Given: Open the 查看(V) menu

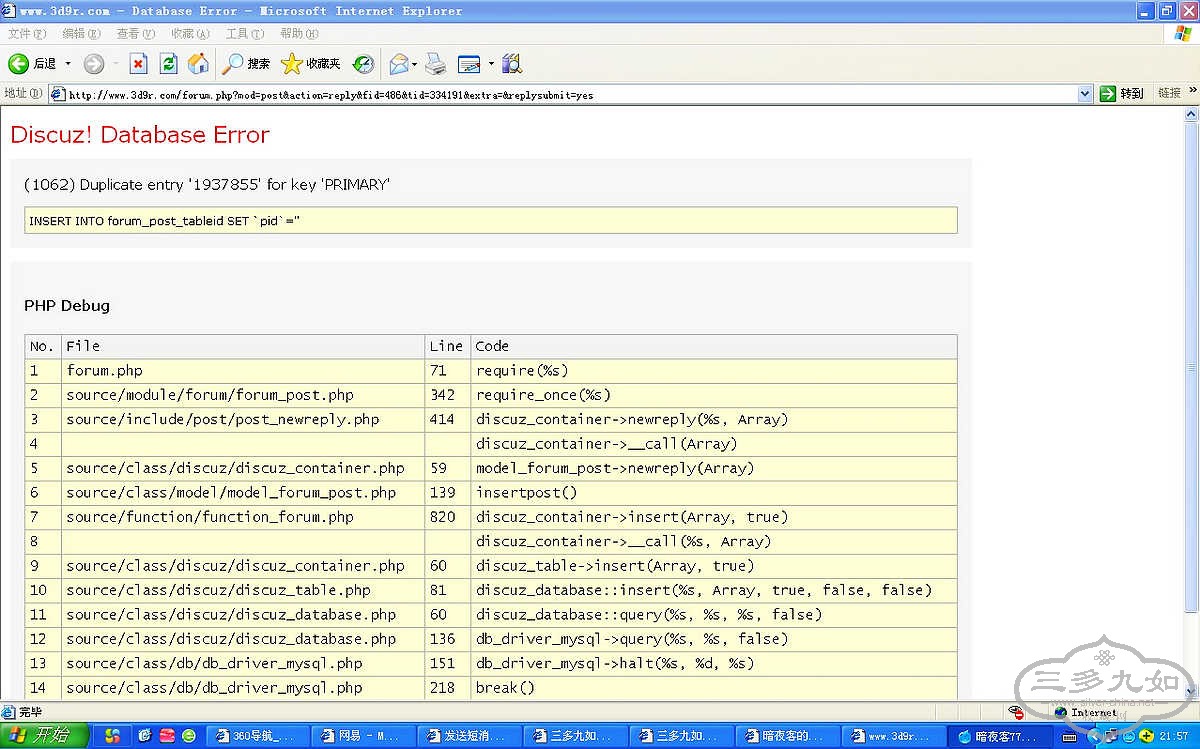Looking at the screenshot, I should click(135, 34).
